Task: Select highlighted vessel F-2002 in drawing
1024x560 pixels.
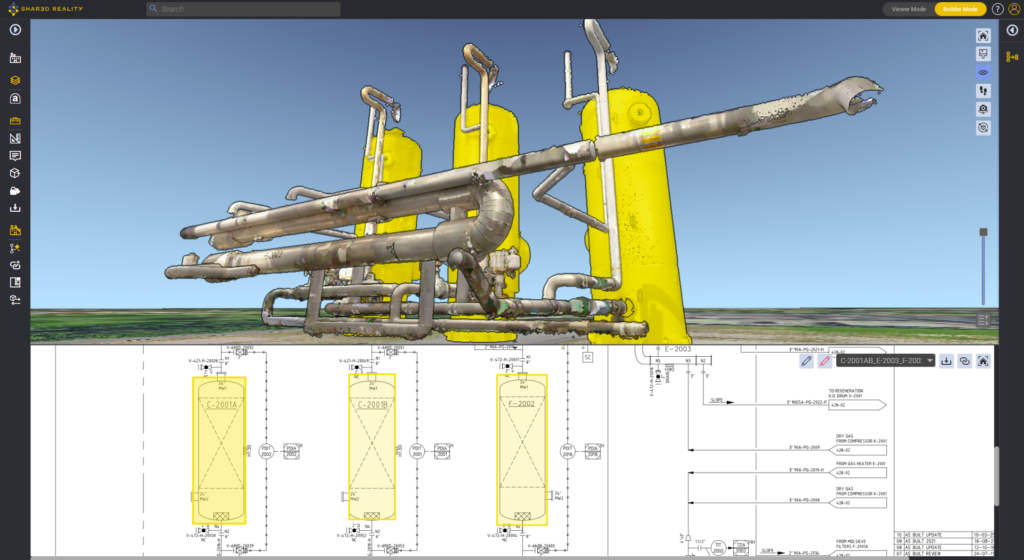Action: [522, 450]
